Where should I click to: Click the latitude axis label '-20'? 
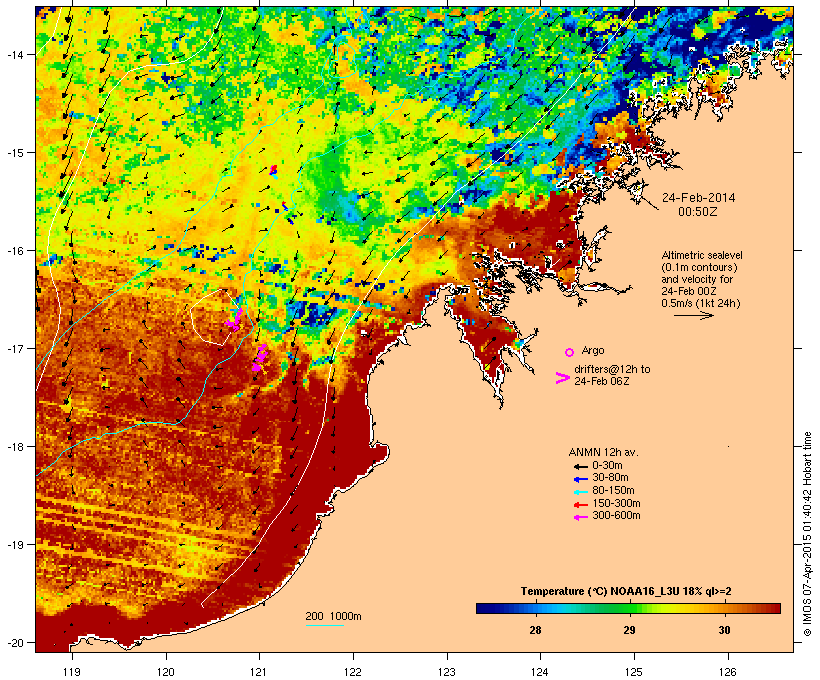tap(14, 643)
